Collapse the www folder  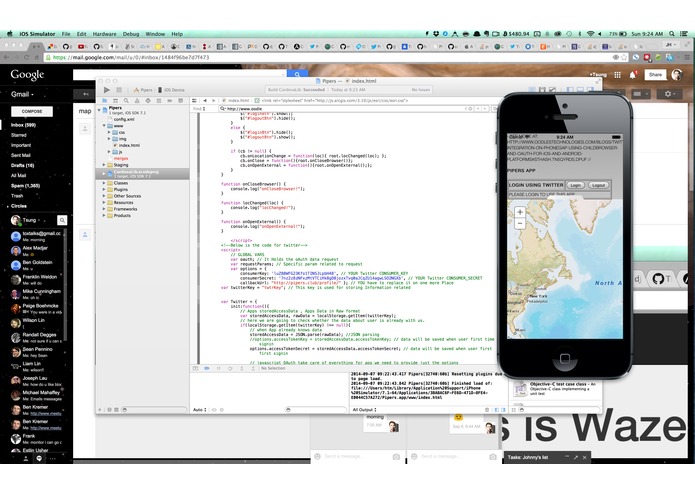104,126
